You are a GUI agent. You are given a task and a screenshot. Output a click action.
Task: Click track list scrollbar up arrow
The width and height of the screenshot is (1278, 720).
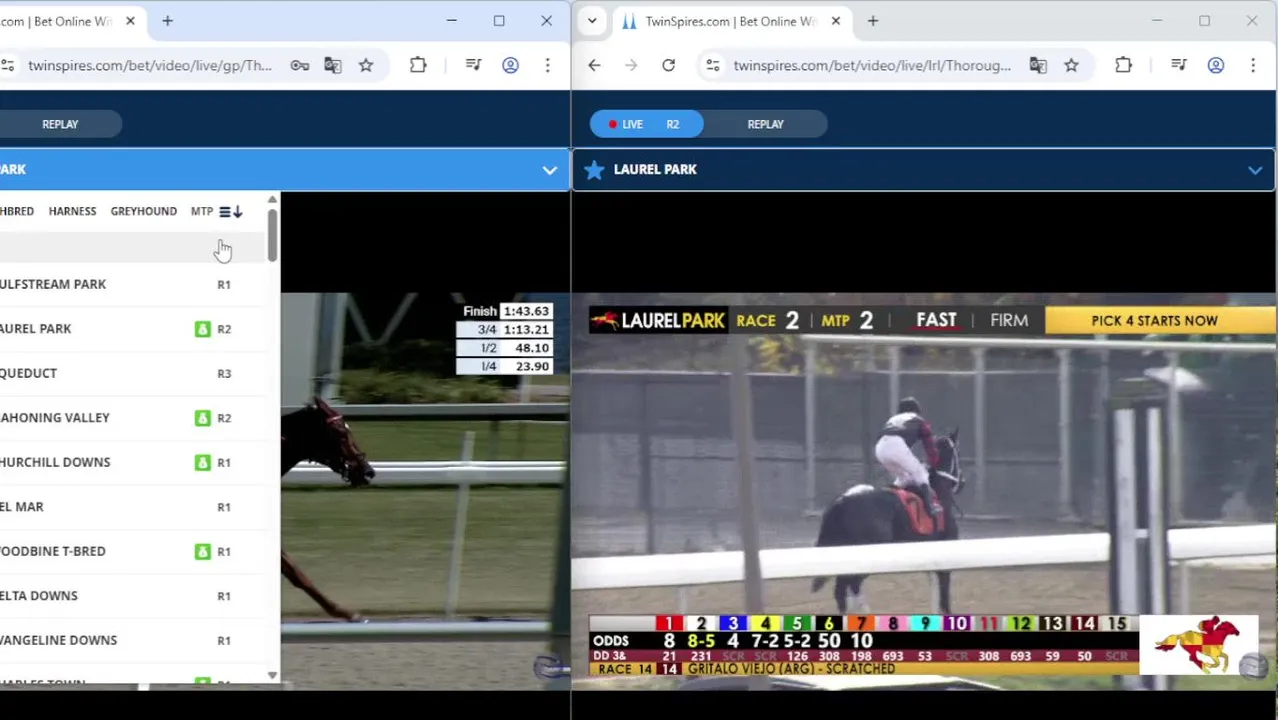click(x=272, y=200)
